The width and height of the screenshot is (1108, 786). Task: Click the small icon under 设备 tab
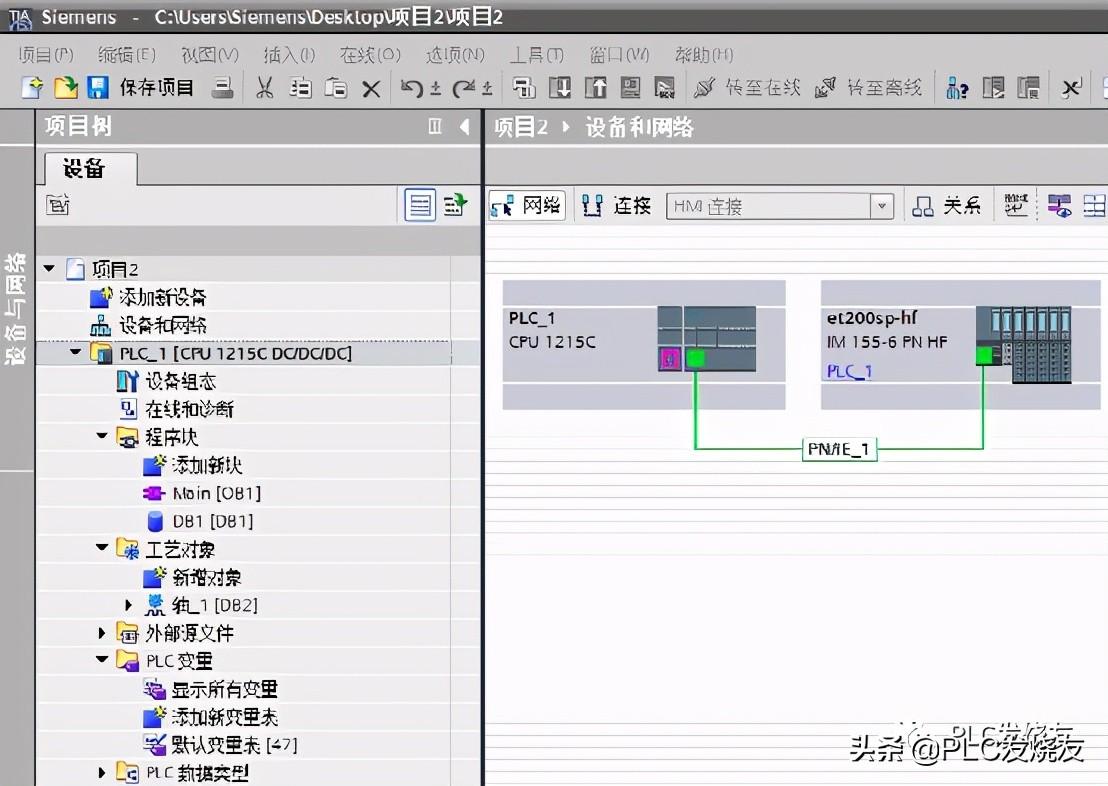coord(57,205)
